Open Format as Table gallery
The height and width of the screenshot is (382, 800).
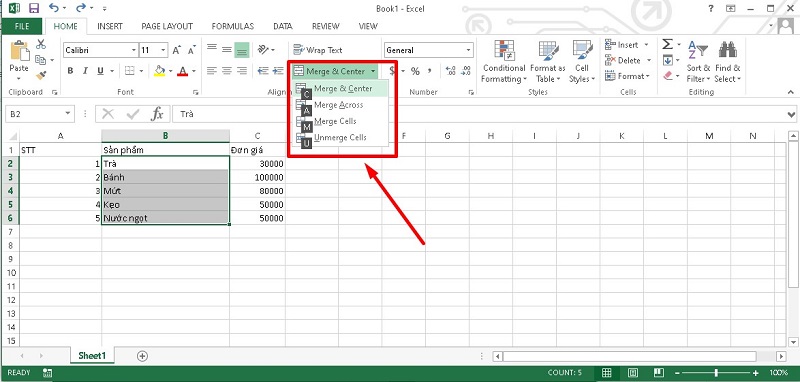pyautogui.click(x=548, y=62)
